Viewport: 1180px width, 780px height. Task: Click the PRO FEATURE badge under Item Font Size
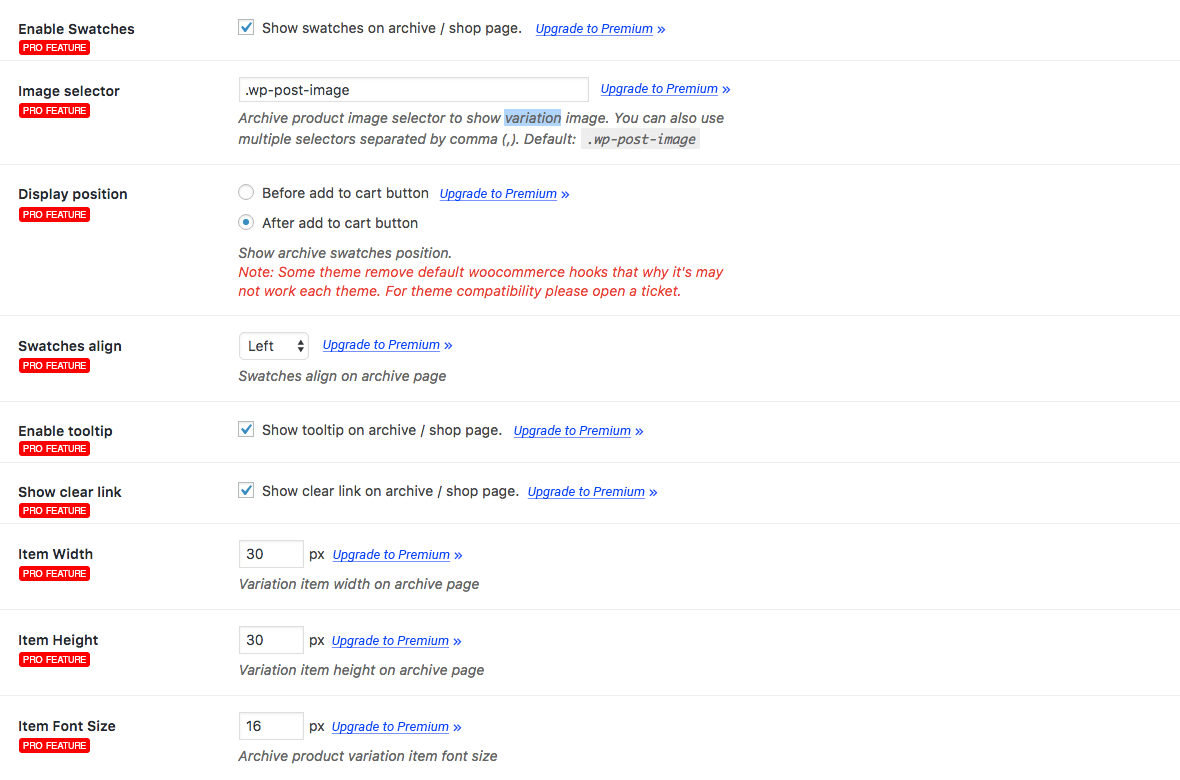click(54, 746)
